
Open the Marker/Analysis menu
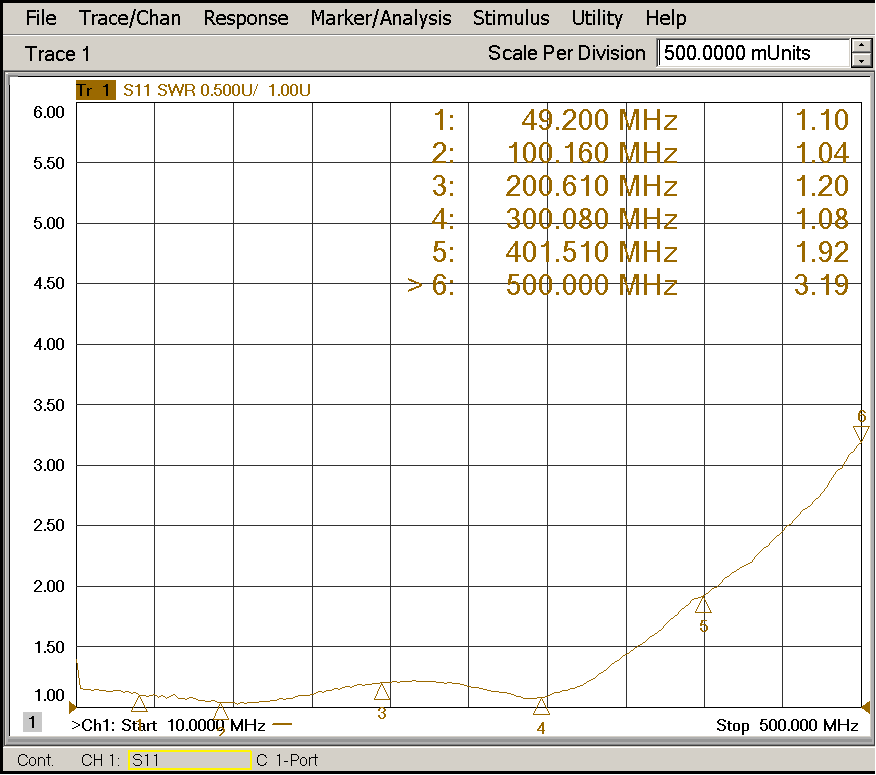click(380, 18)
